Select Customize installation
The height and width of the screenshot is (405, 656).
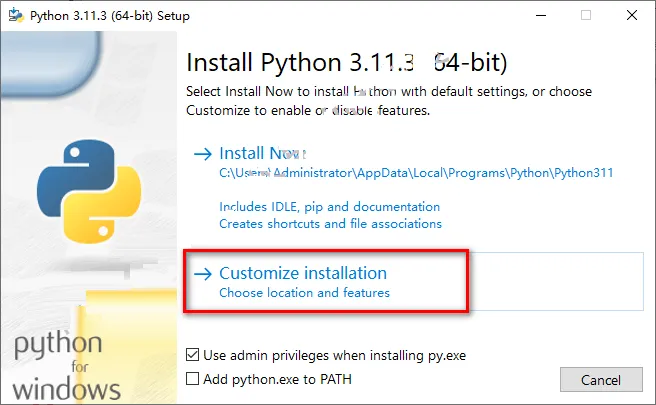tap(303, 273)
